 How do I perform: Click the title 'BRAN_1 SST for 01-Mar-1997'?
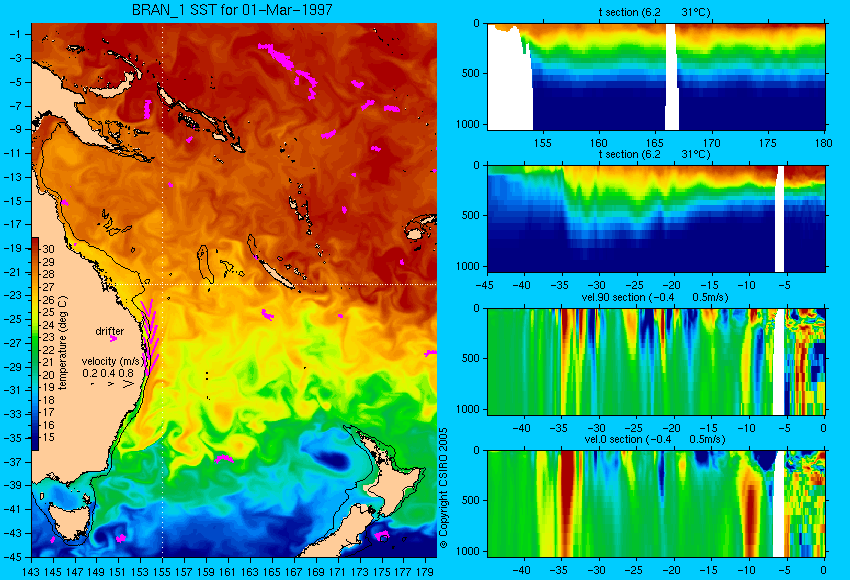coord(232,10)
